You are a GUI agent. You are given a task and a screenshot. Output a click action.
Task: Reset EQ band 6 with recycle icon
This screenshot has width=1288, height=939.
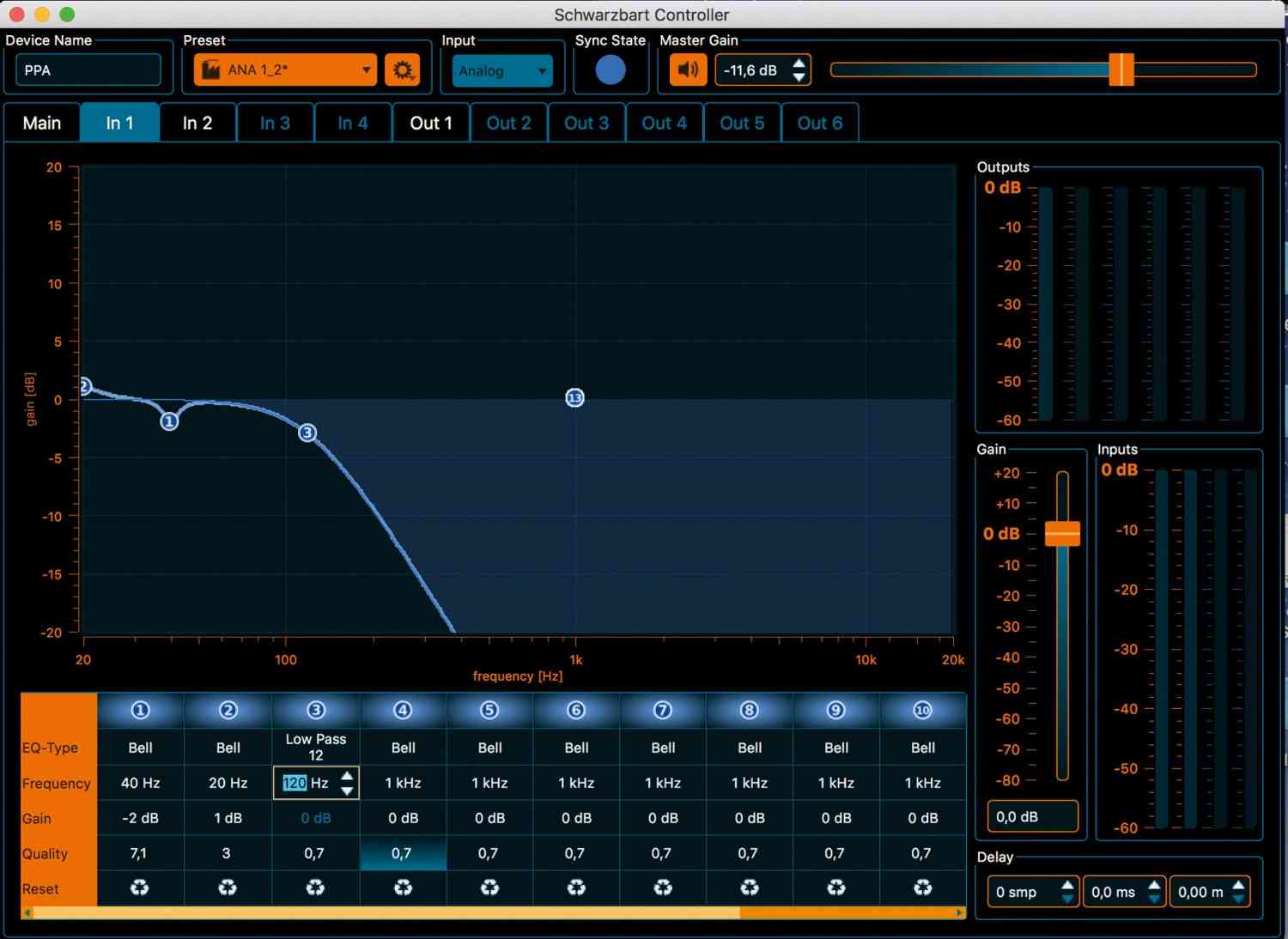point(576,888)
